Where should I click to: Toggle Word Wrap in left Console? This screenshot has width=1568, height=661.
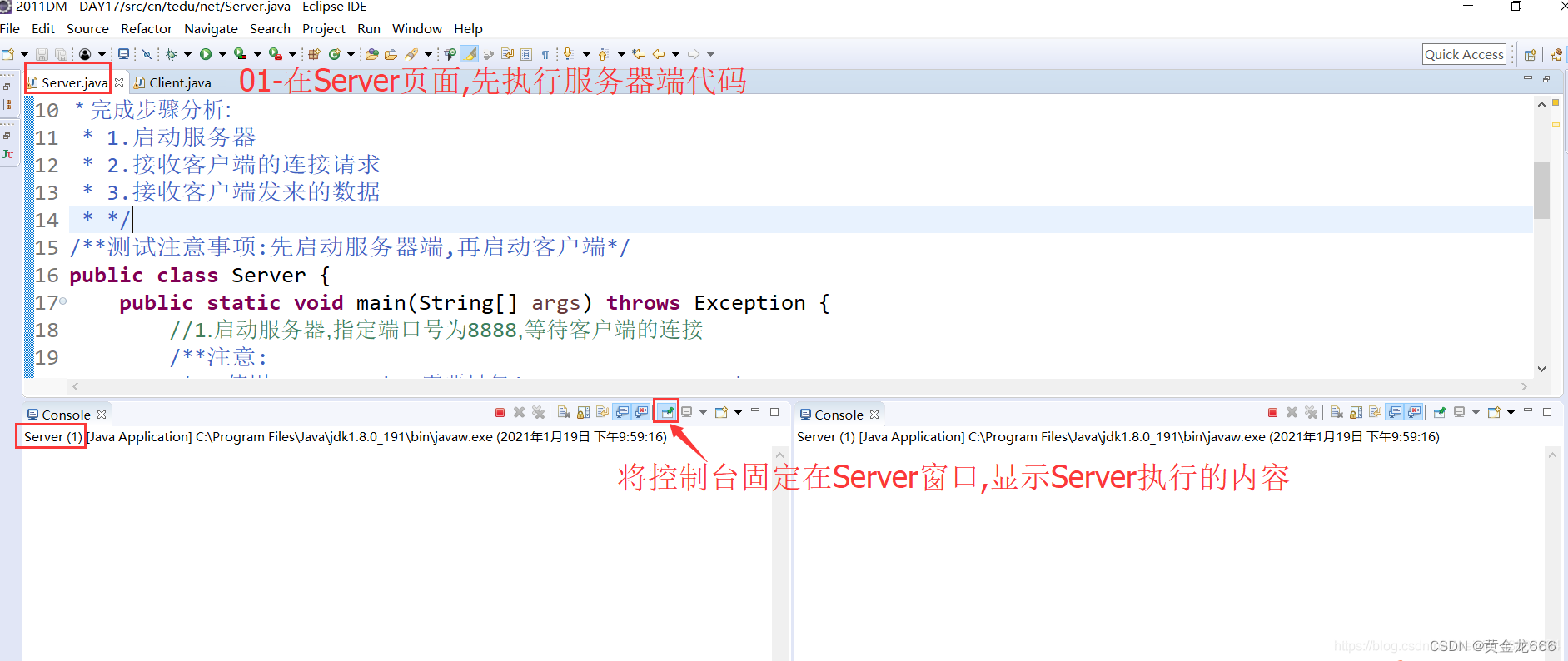[x=603, y=412]
